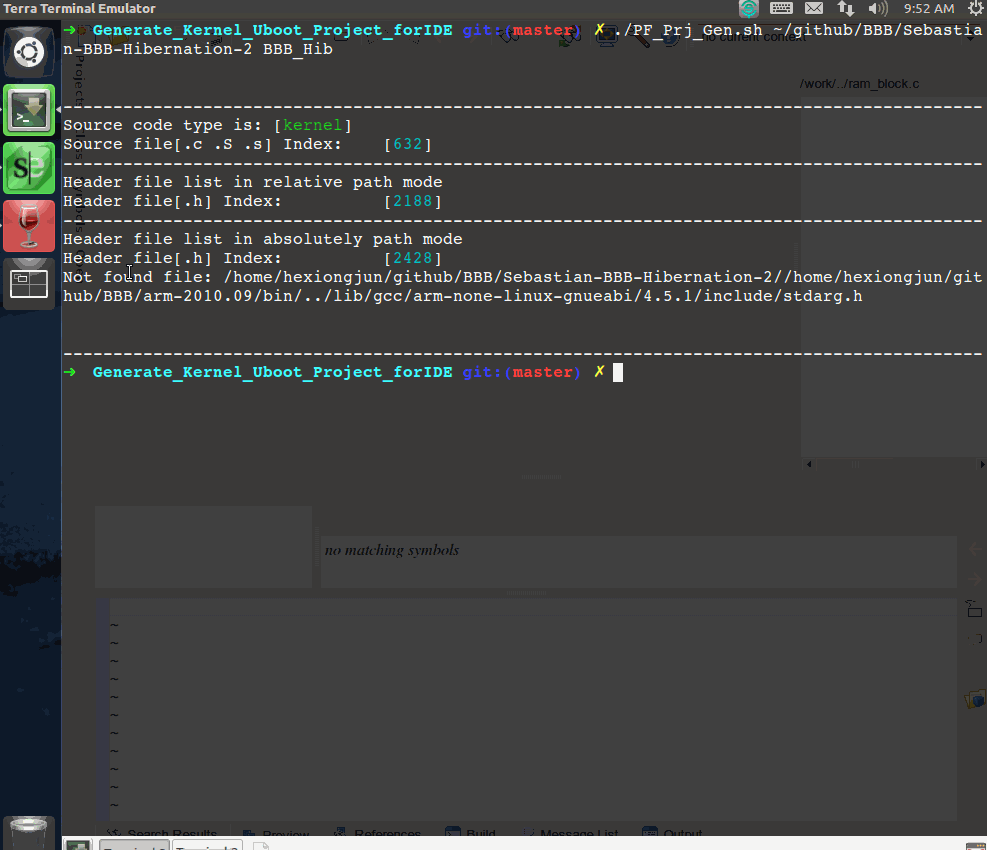Click the header index value '2188'

click(x=412, y=201)
